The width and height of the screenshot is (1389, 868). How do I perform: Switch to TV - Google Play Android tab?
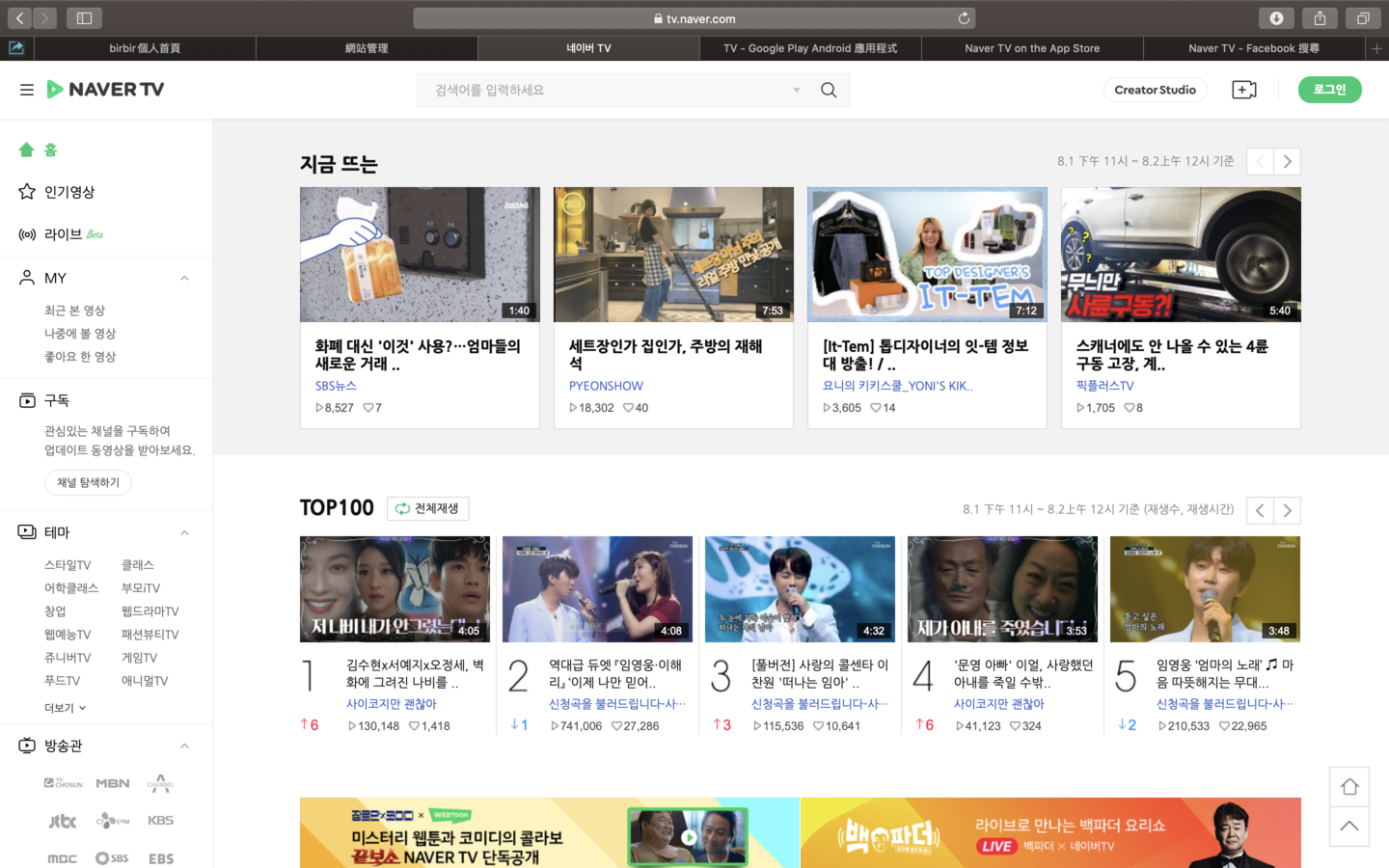(x=810, y=48)
